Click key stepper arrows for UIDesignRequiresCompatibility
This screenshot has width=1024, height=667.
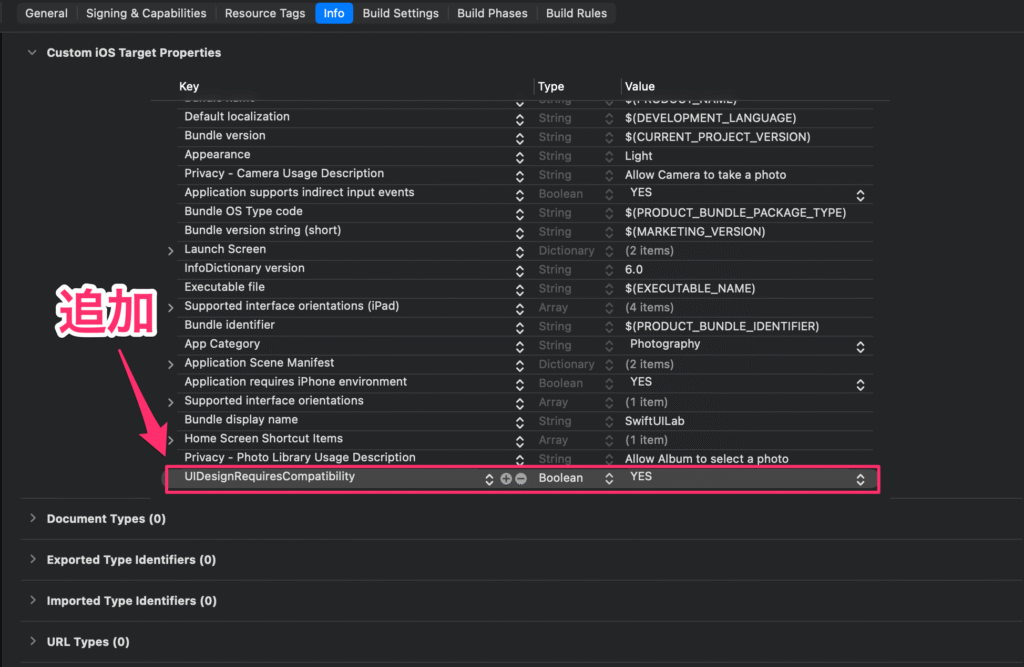(x=489, y=479)
